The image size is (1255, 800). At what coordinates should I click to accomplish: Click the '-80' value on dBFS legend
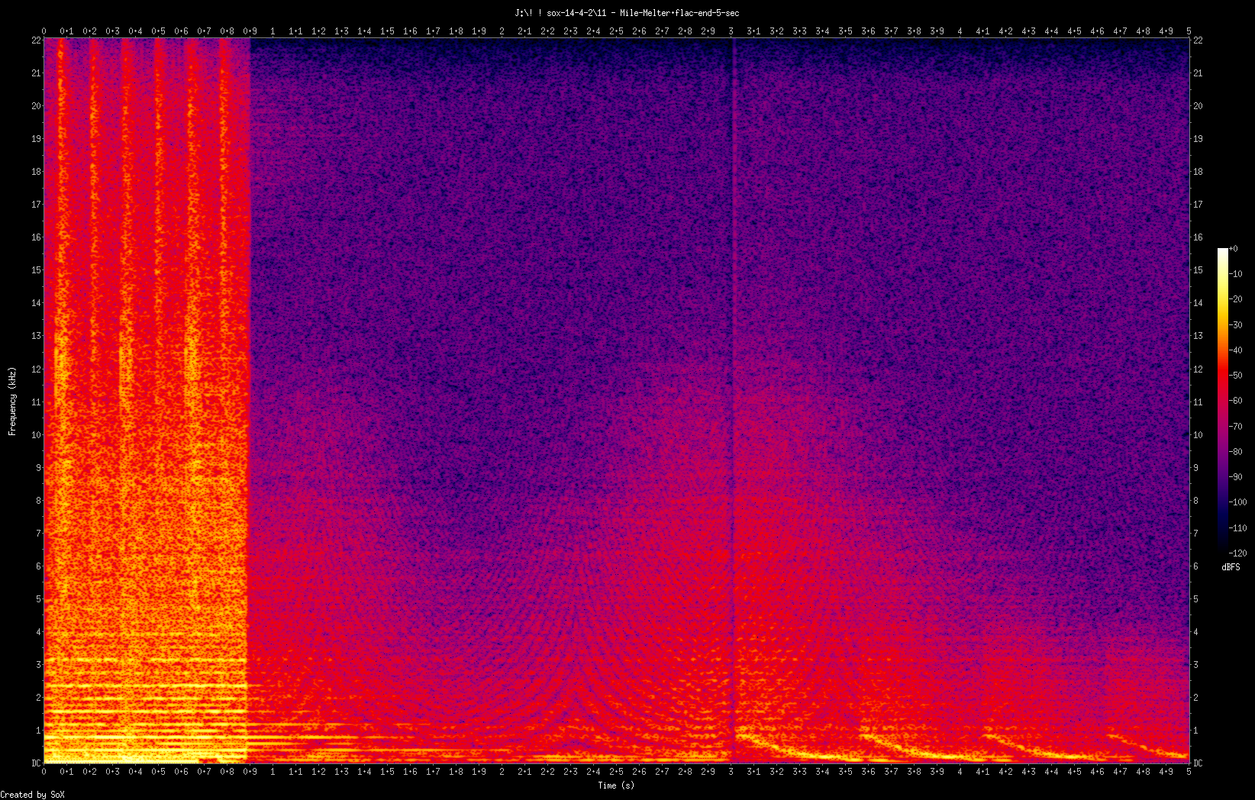tap(1237, 451)
